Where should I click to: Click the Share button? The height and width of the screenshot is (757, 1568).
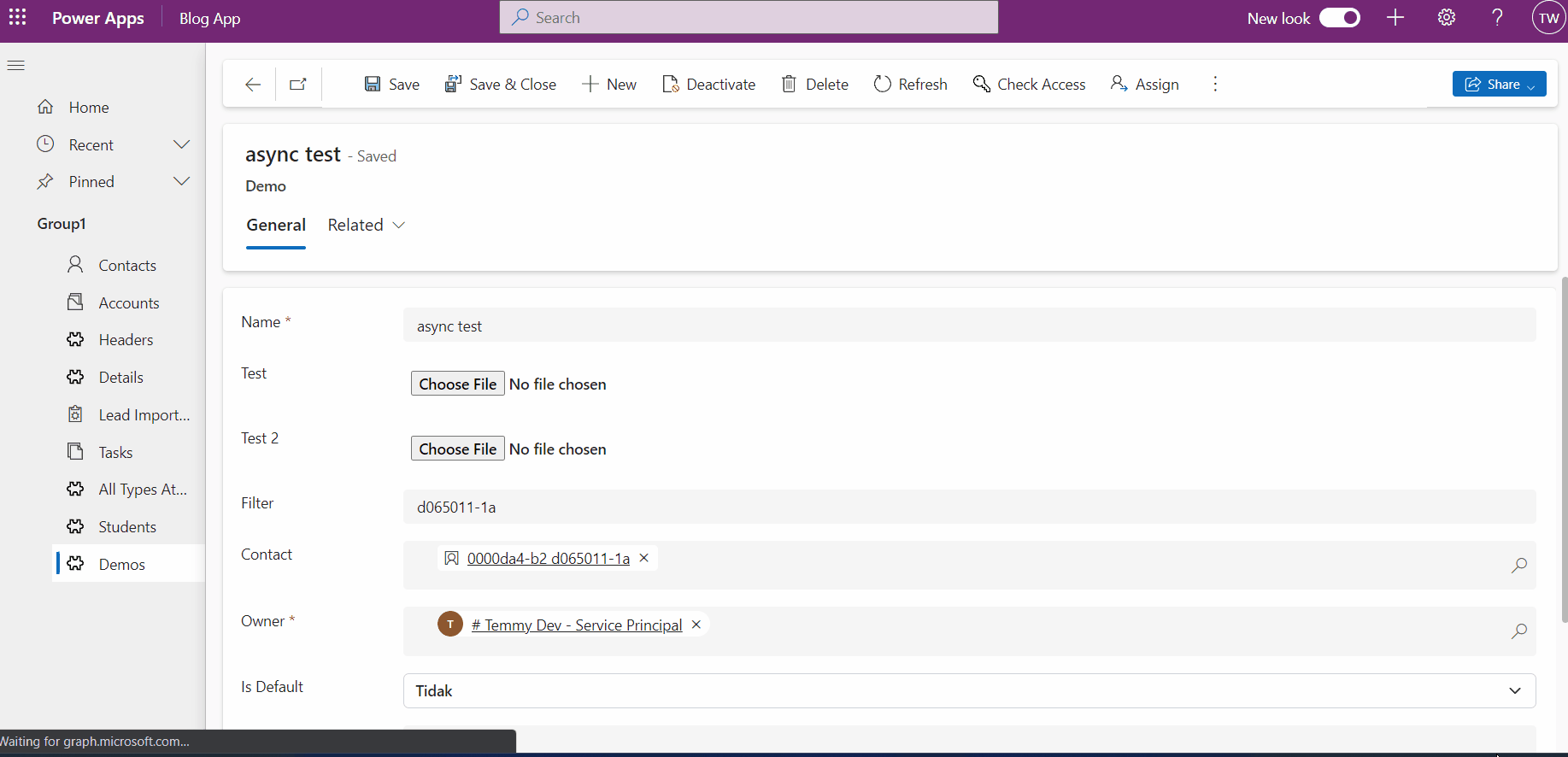coord(1499,84)
